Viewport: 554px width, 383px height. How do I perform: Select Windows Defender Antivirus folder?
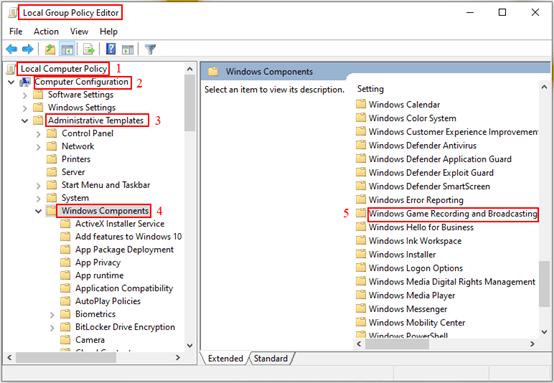[x=422, y=145]
